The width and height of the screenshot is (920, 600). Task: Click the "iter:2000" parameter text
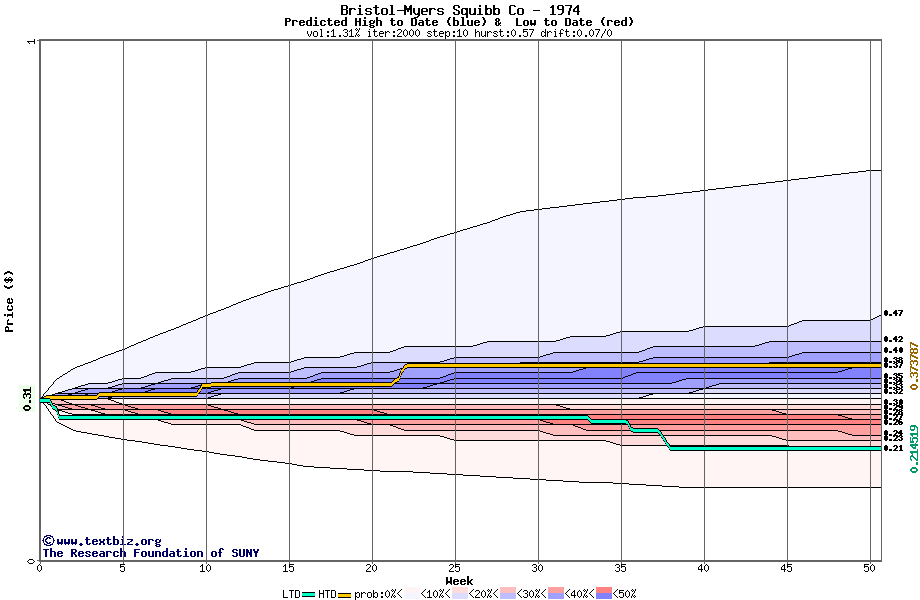click(x=393, y=33)
